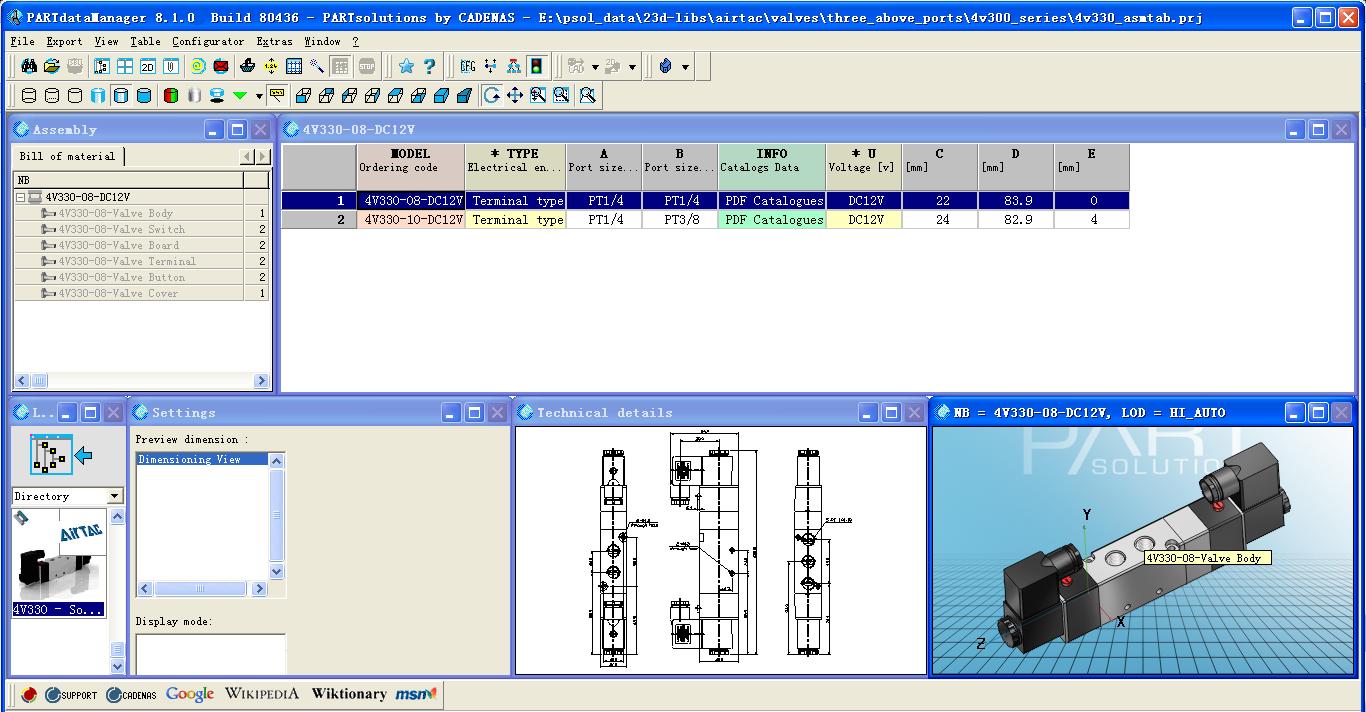The image size is (1366, 712).
Task: Click the blue tree structure icon in left panel
Action: tap(51, 455)
